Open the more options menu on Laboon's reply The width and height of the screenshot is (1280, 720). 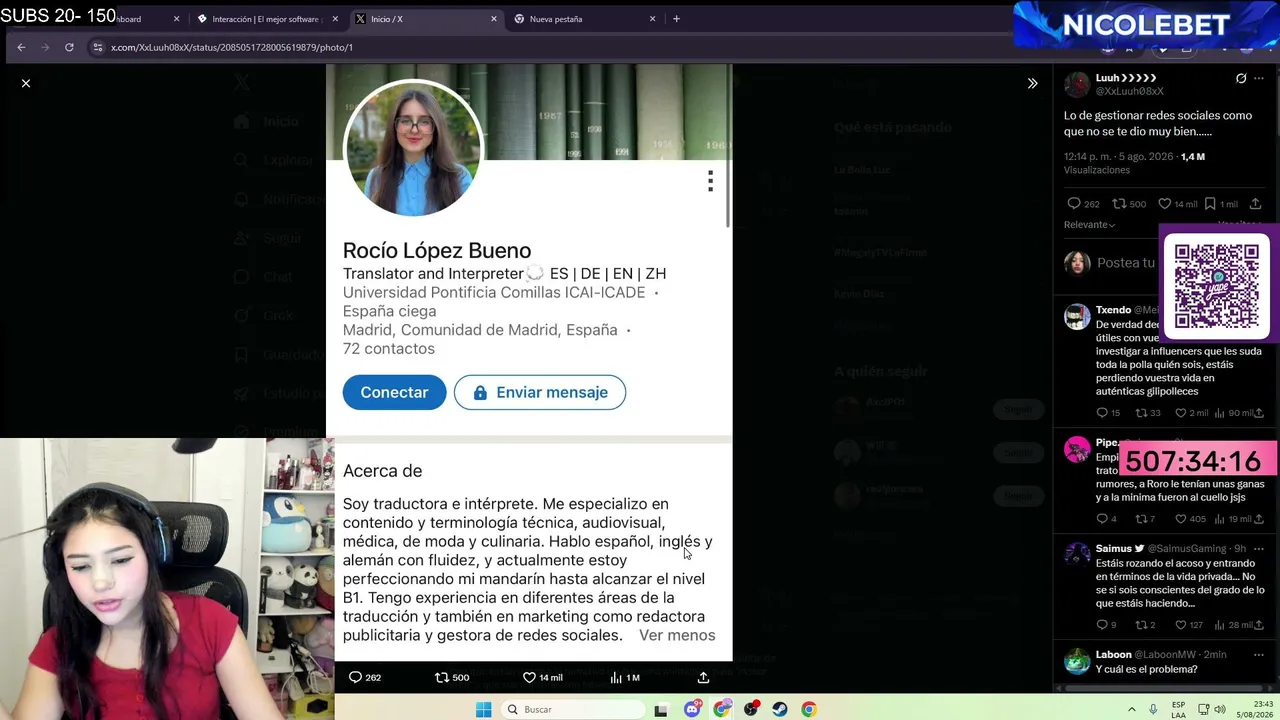(1259, 654)
